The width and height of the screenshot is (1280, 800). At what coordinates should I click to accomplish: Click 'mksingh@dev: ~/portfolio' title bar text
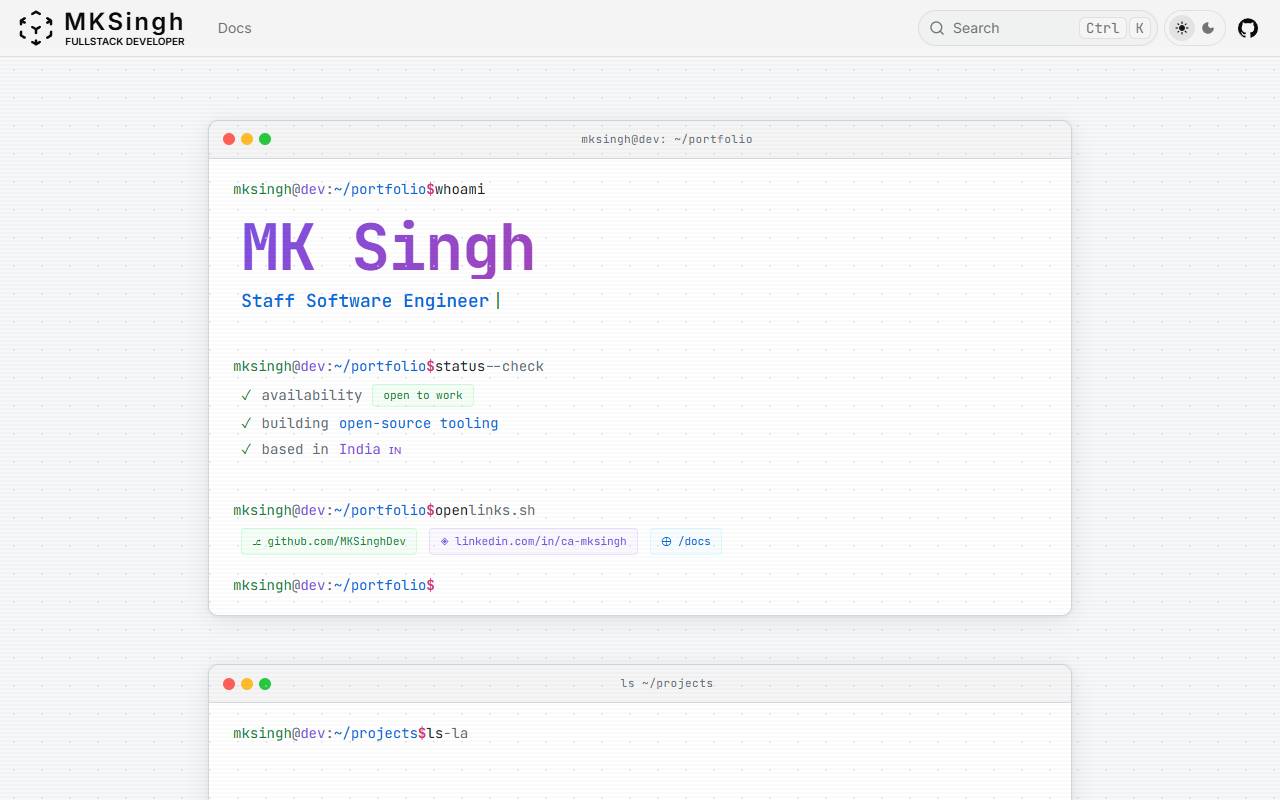point(666,139)
